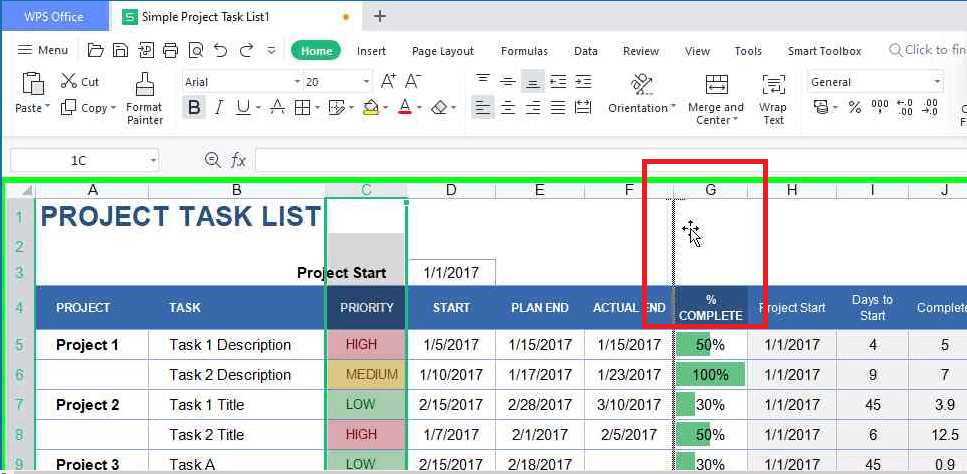Align text to the bottom of the cell

tap(532, 81)
